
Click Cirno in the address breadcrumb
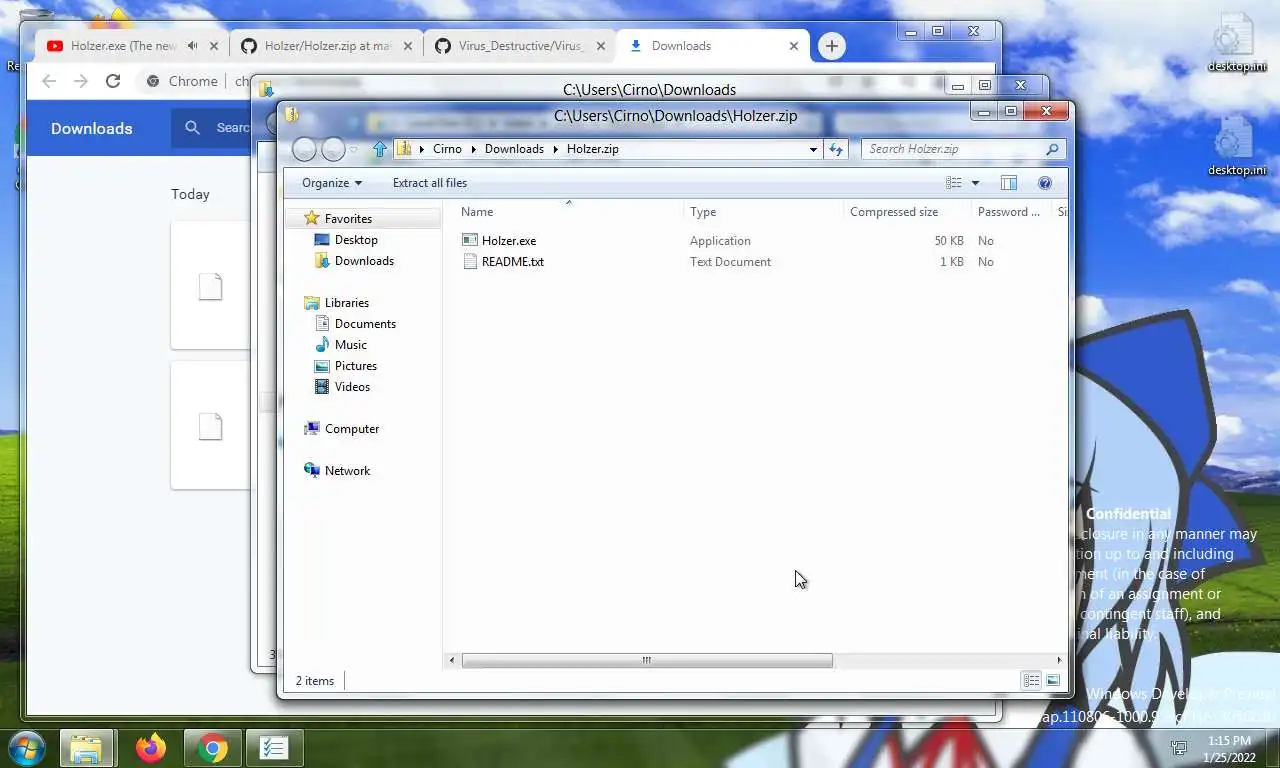pyautogui.click(x=447, y=149)
